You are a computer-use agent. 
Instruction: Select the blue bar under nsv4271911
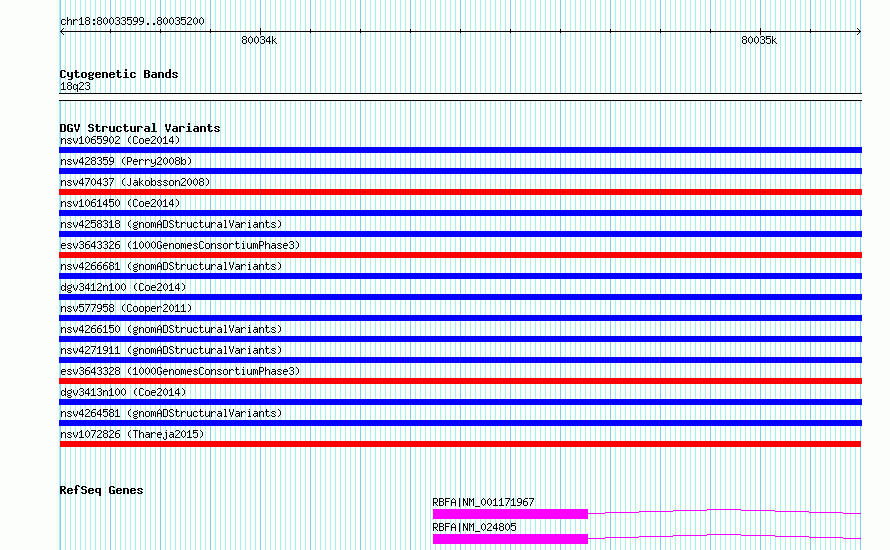pos(460,360)
